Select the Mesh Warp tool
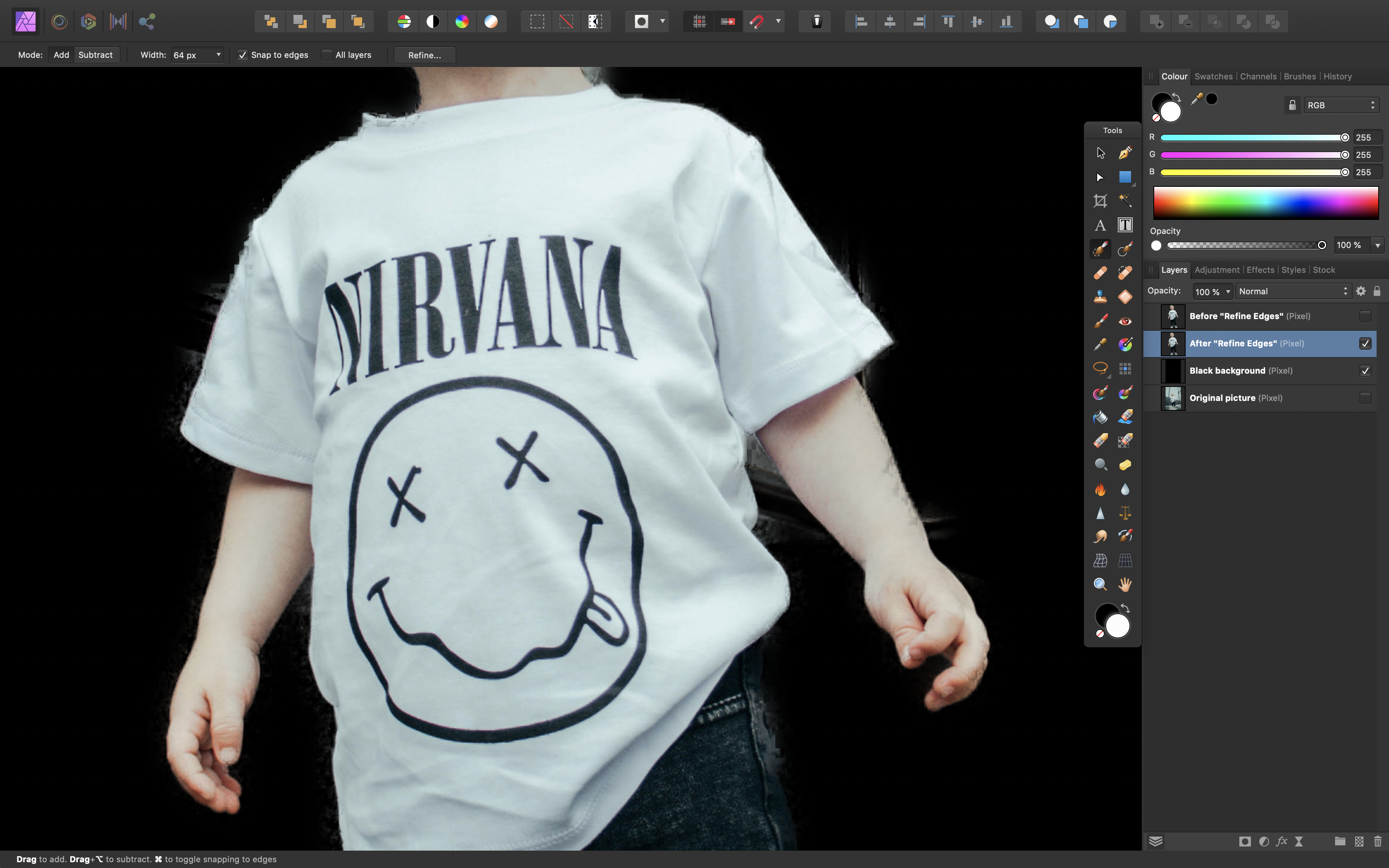Image resolution: width=1389 pixels, height=868 pixels. (x=1100, y=560)
